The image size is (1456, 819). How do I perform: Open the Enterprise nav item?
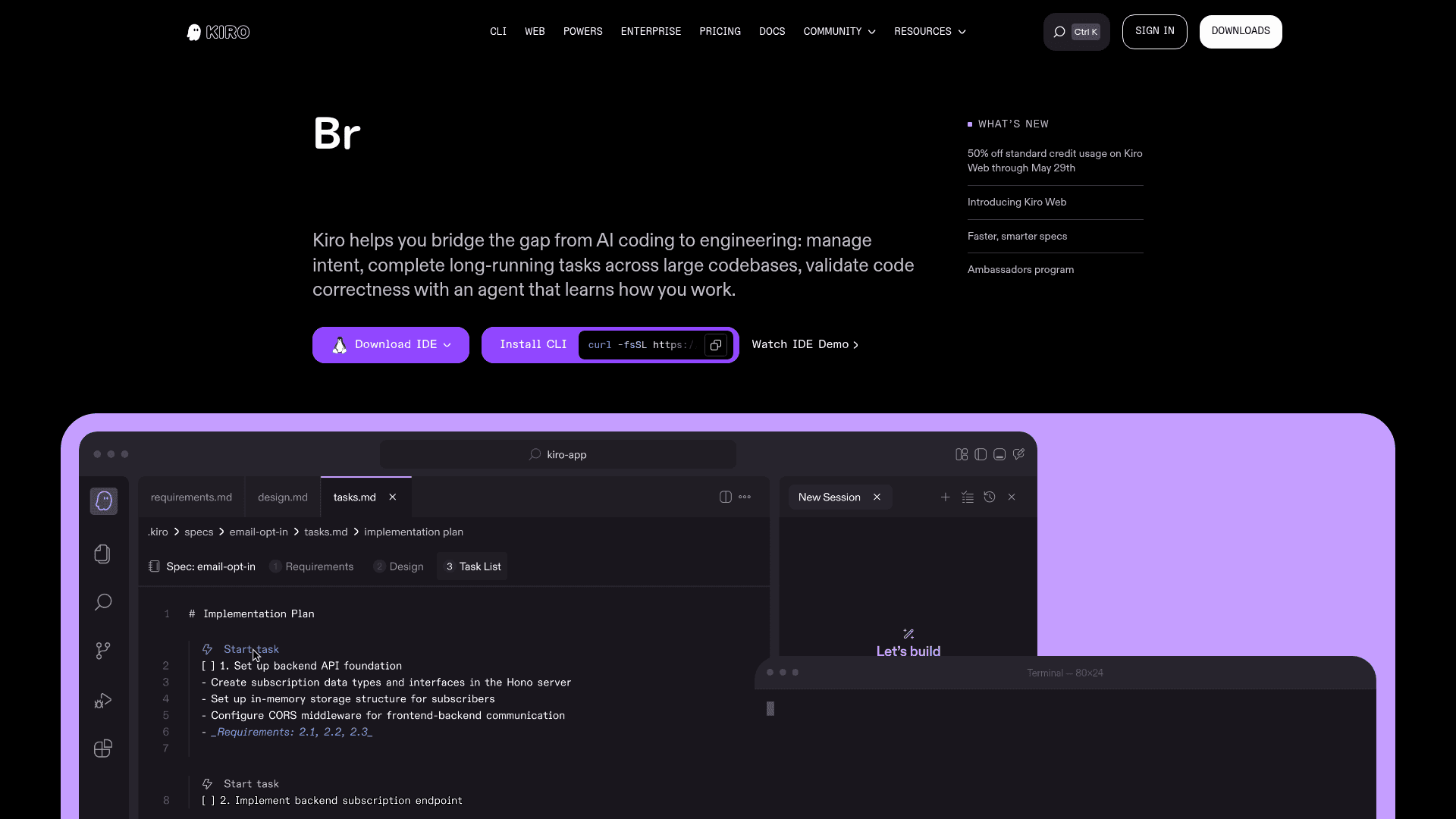pyautogui.click(x=651, y=32)
